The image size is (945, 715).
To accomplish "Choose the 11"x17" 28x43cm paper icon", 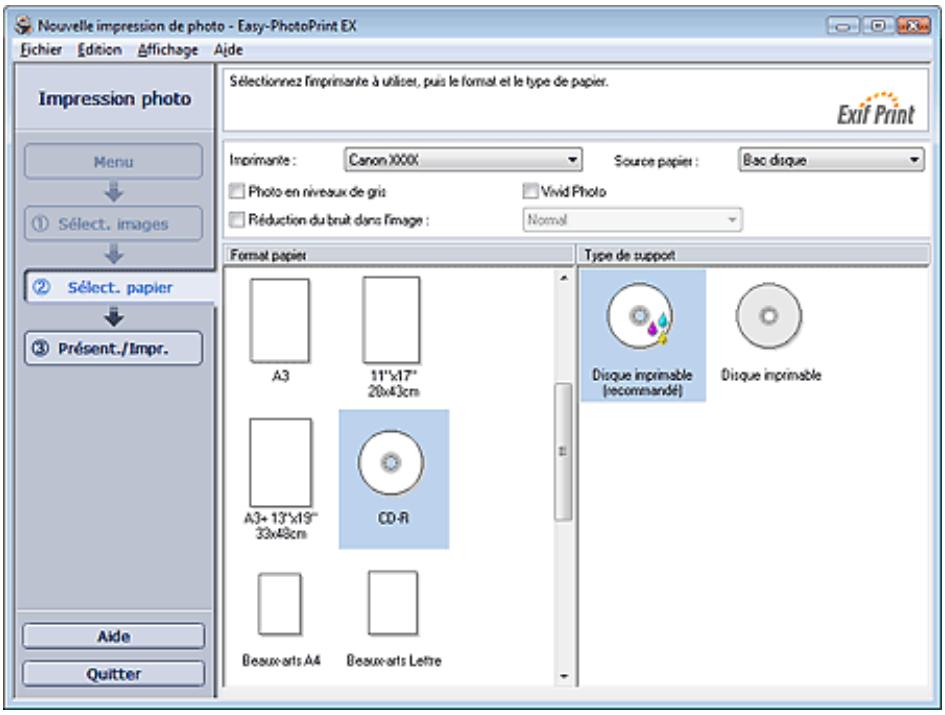I will [x=392, y=320].
